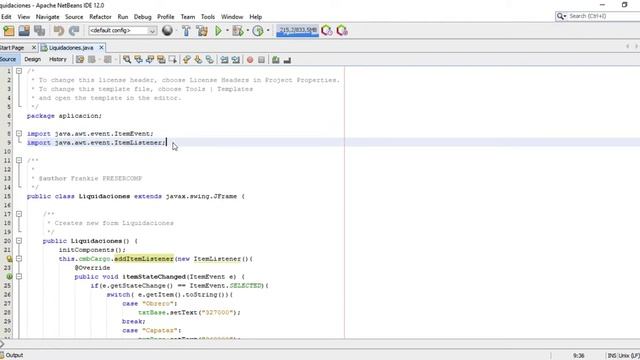Toggle Highlight Search in editor toolbar

coord(161,60)
